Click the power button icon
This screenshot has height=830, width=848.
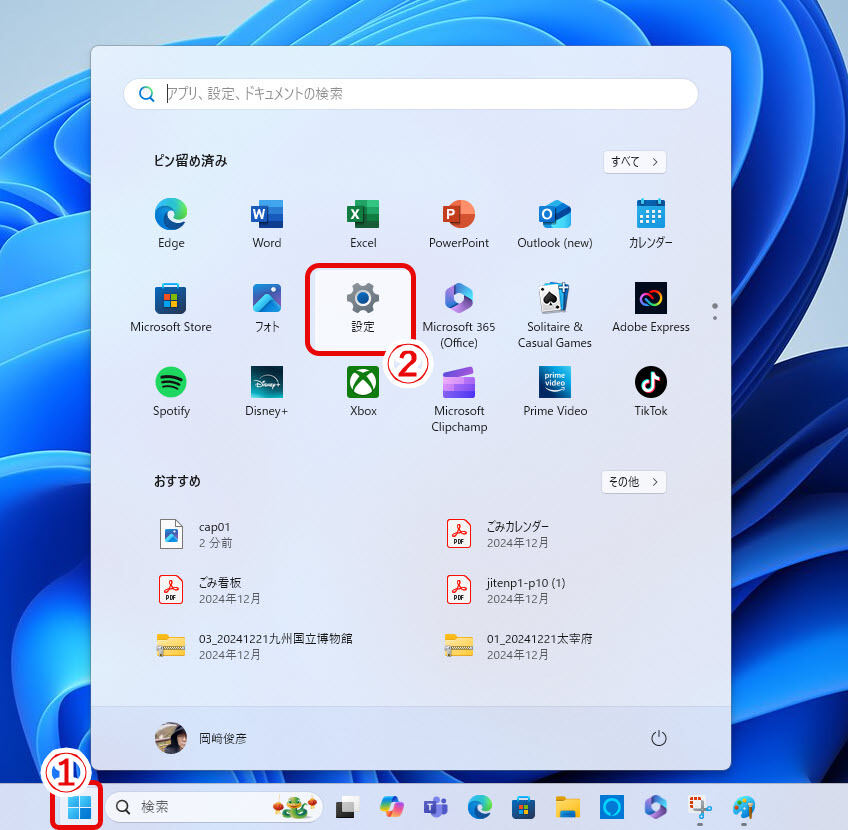(x=658, y=738)
